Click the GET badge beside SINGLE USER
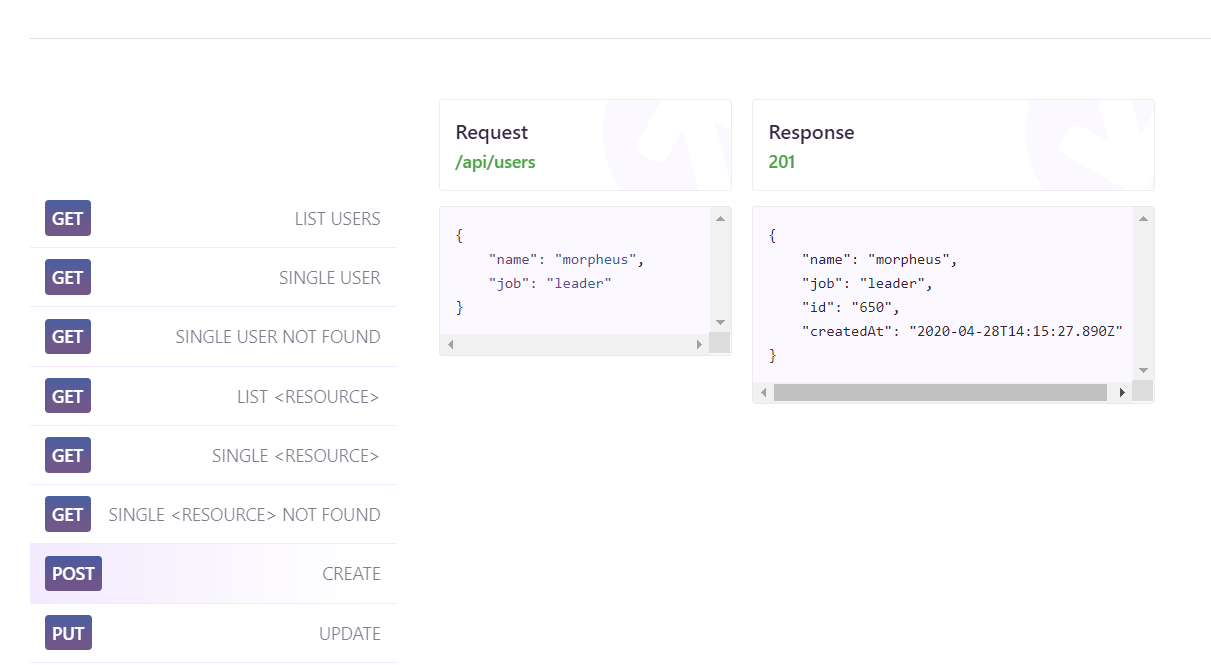Image resolution: width=1211 pixels, height=665 pixels. (x=67, y=277)
